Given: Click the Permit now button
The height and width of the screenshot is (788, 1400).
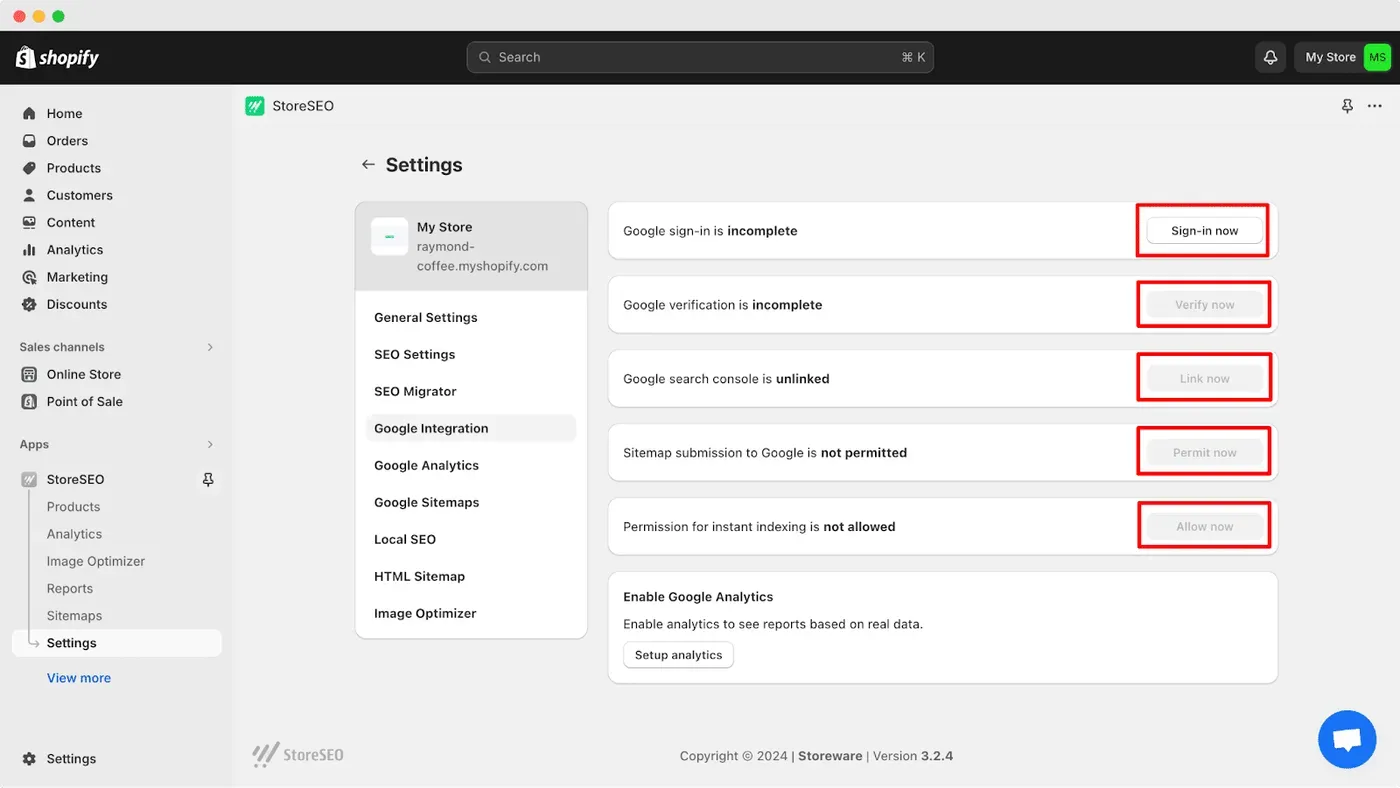Looking at the screenshot, I should coord(1204,453).
